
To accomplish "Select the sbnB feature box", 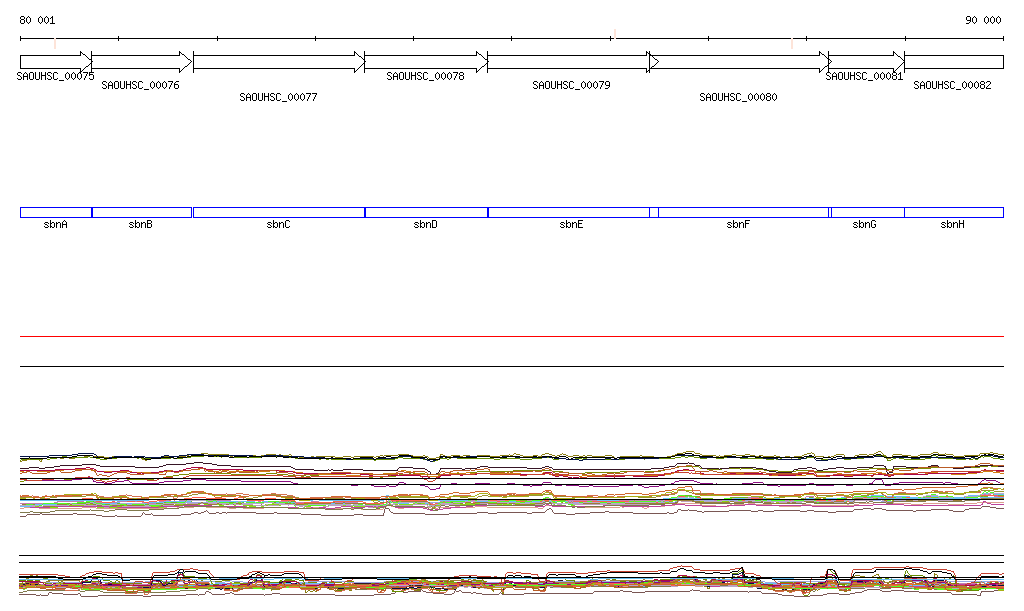I will click(x=141, y=212).
